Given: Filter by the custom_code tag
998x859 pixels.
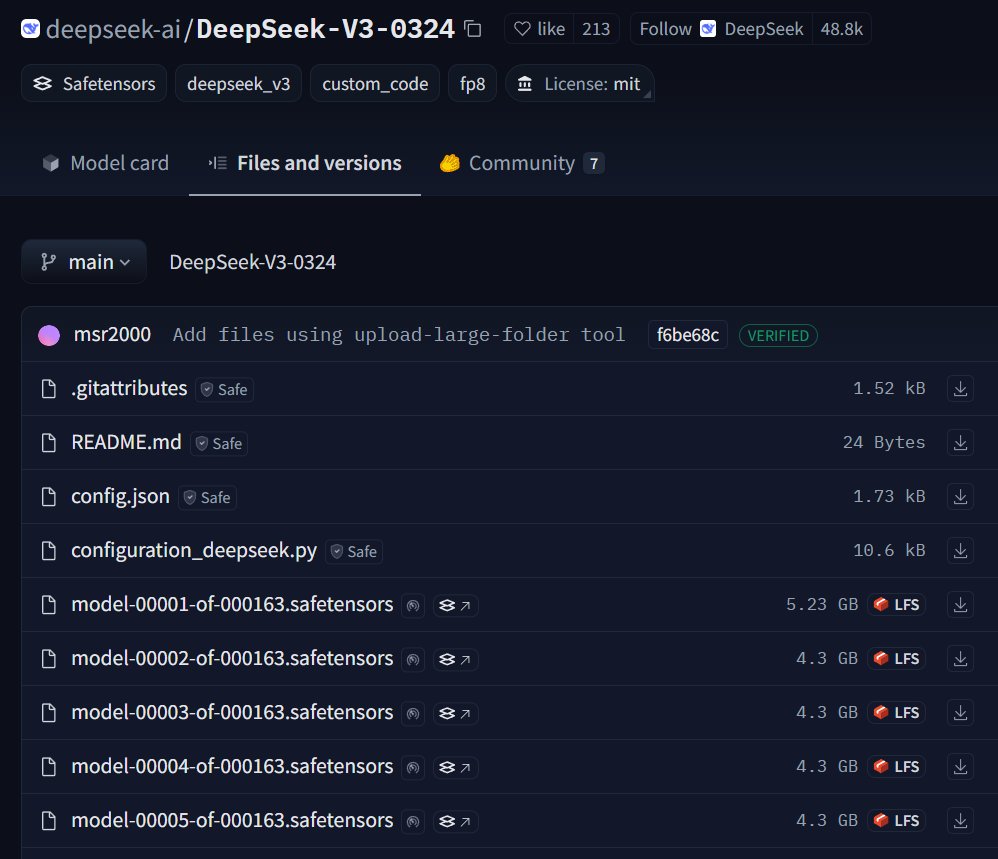Looking at the screenshot, I should coord(375,83).
